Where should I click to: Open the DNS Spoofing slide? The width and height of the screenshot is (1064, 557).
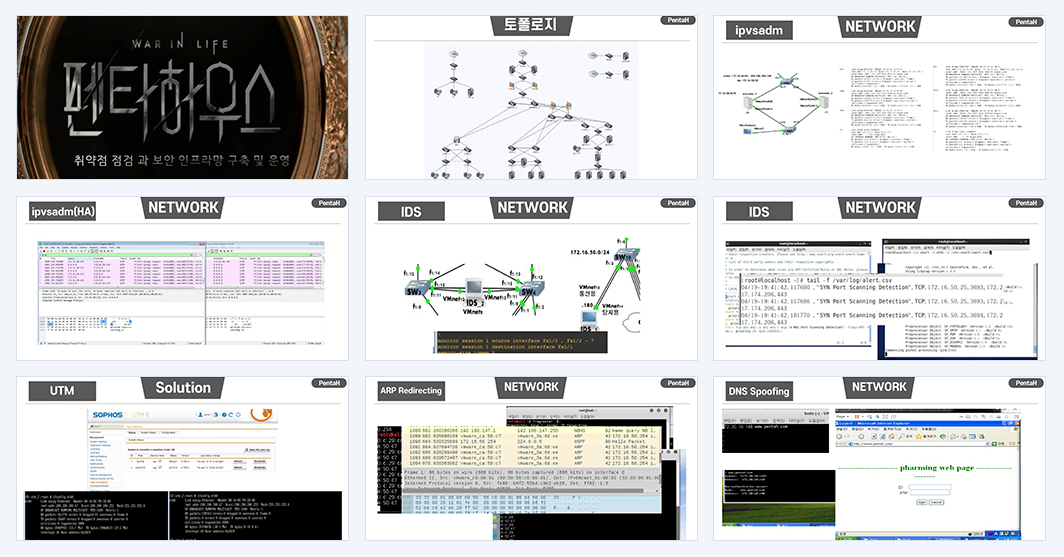879,459
